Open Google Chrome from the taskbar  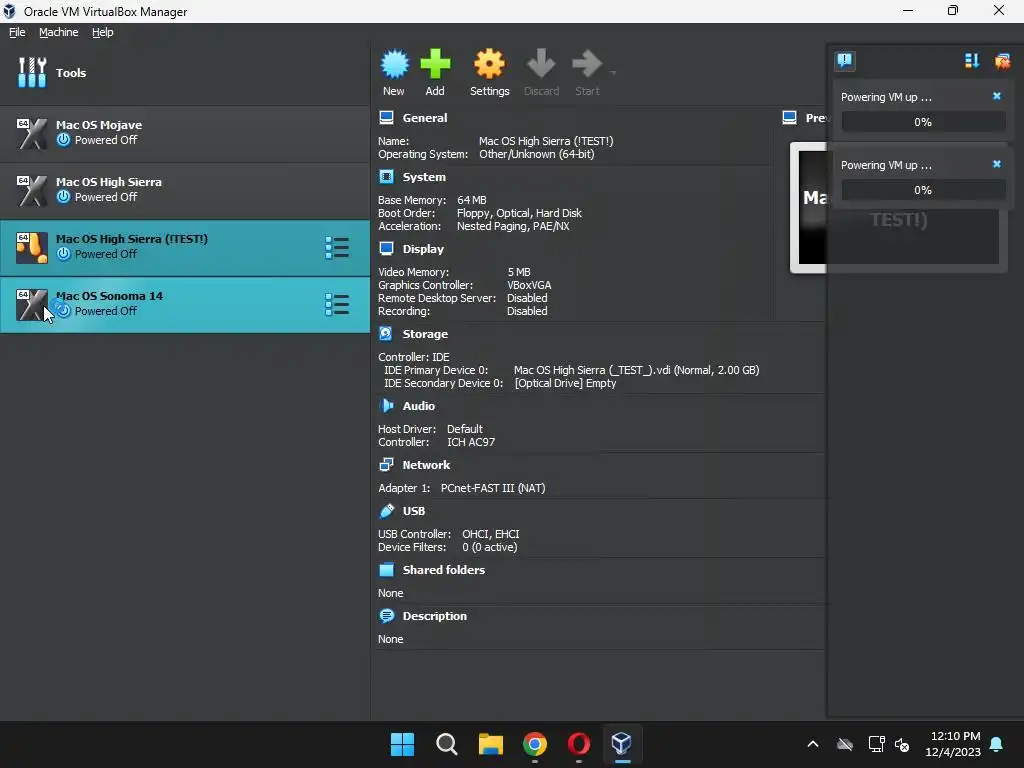[535, 744]
